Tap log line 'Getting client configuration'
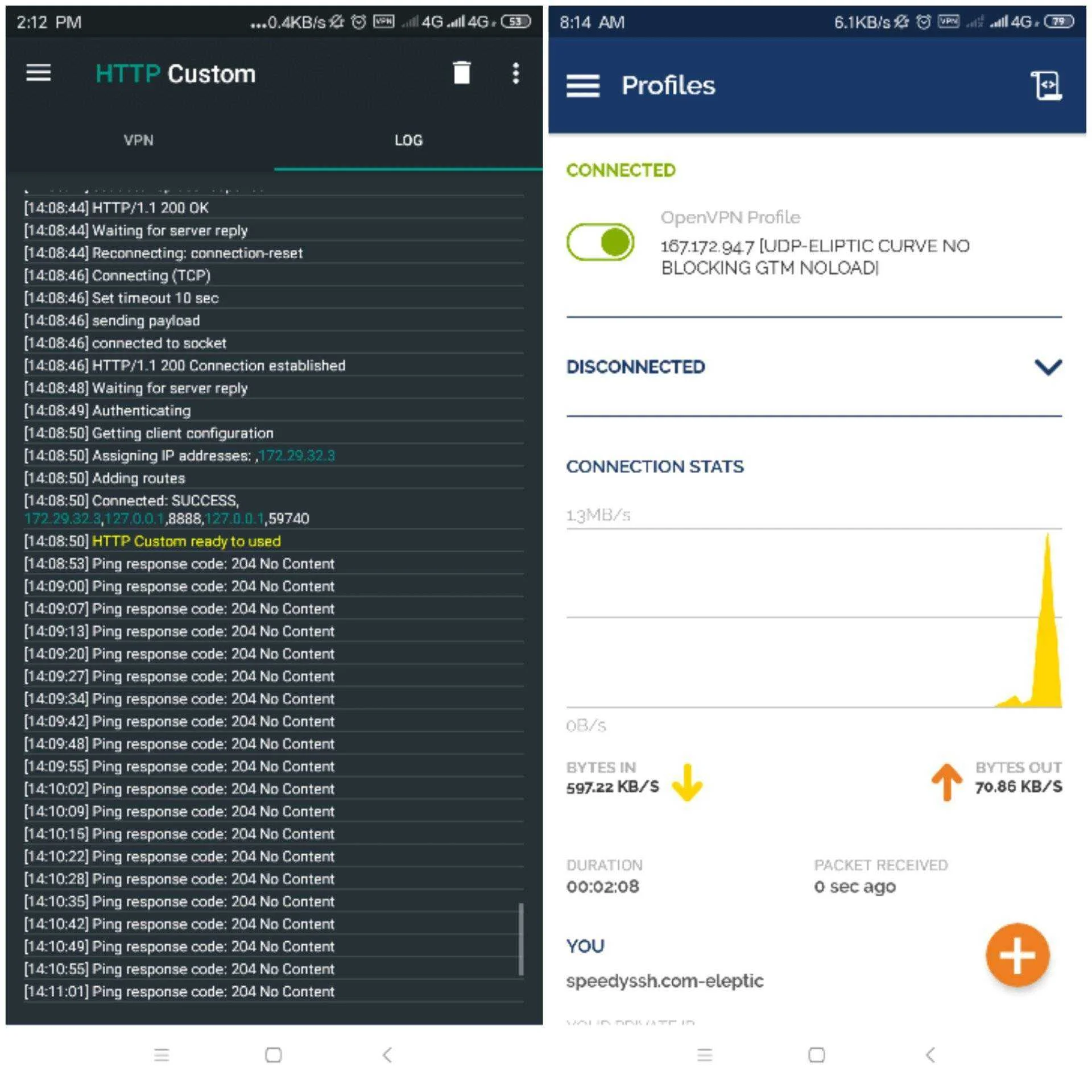This screenshot has height=1092, width=1092. tap(148, 433)
